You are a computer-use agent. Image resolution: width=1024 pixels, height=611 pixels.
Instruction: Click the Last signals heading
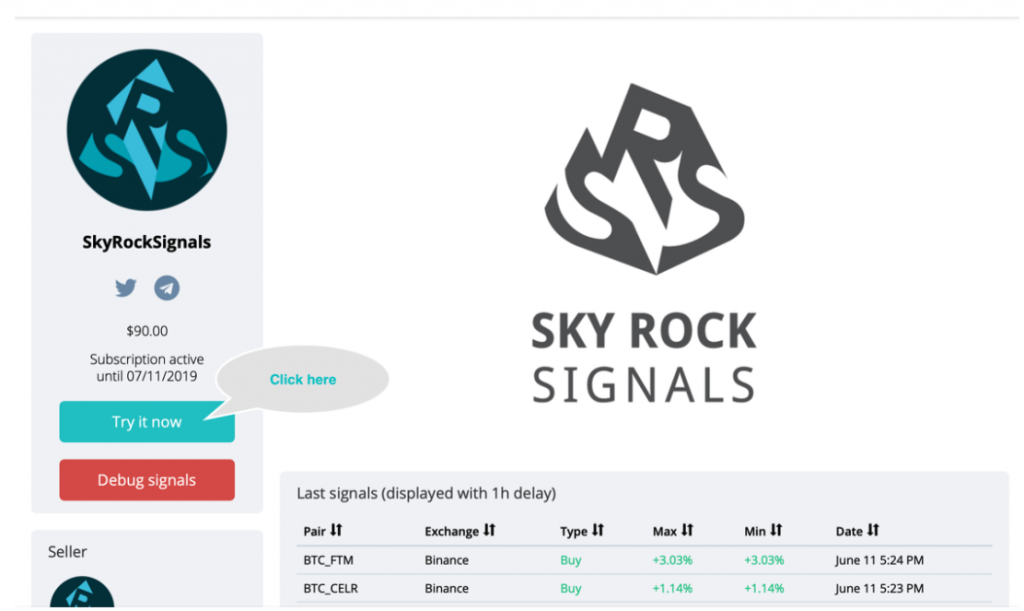coord(426,493)
